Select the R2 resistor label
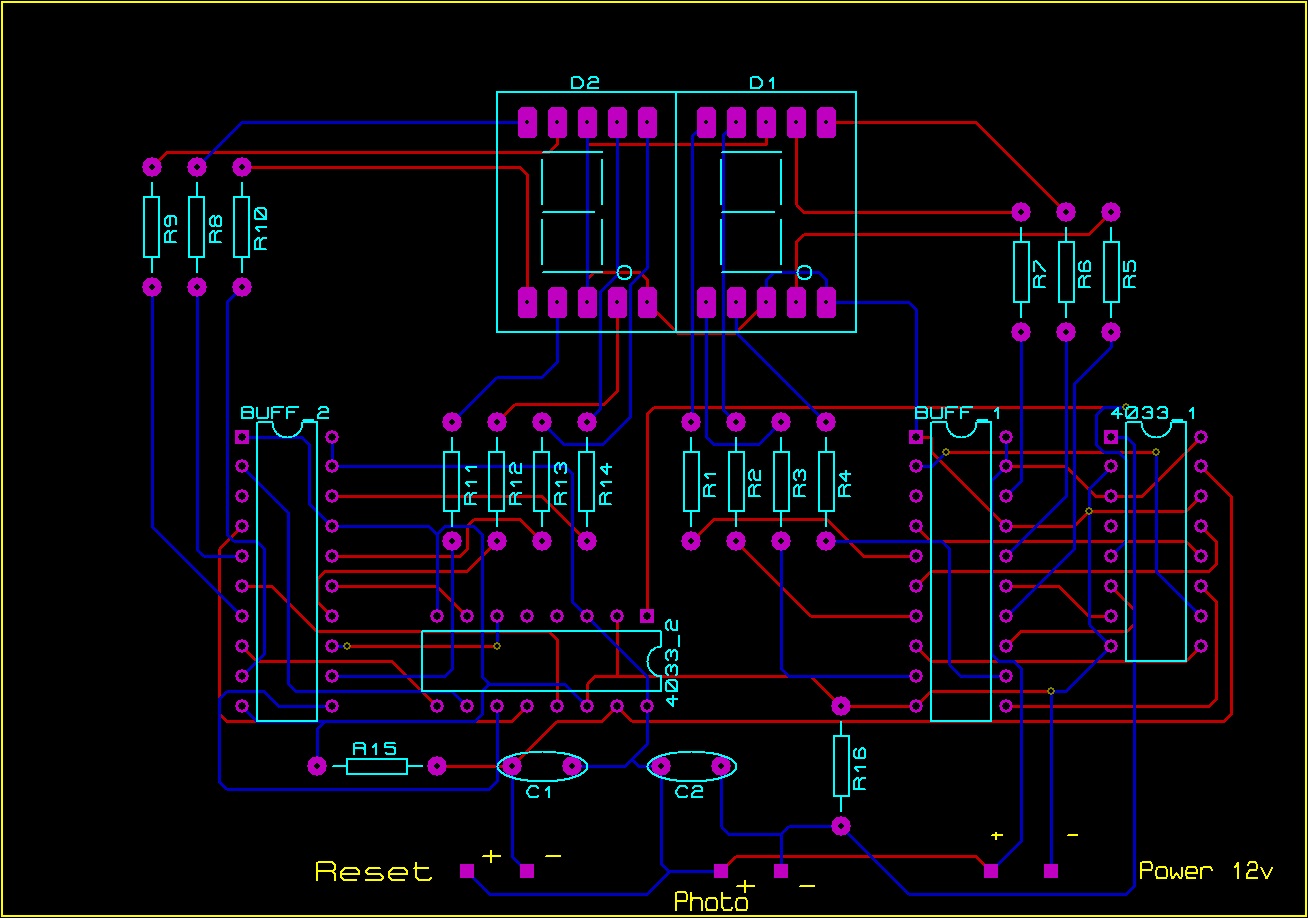Image resolution: width=1308 pixels, height=918 pixels. (755, 485)
